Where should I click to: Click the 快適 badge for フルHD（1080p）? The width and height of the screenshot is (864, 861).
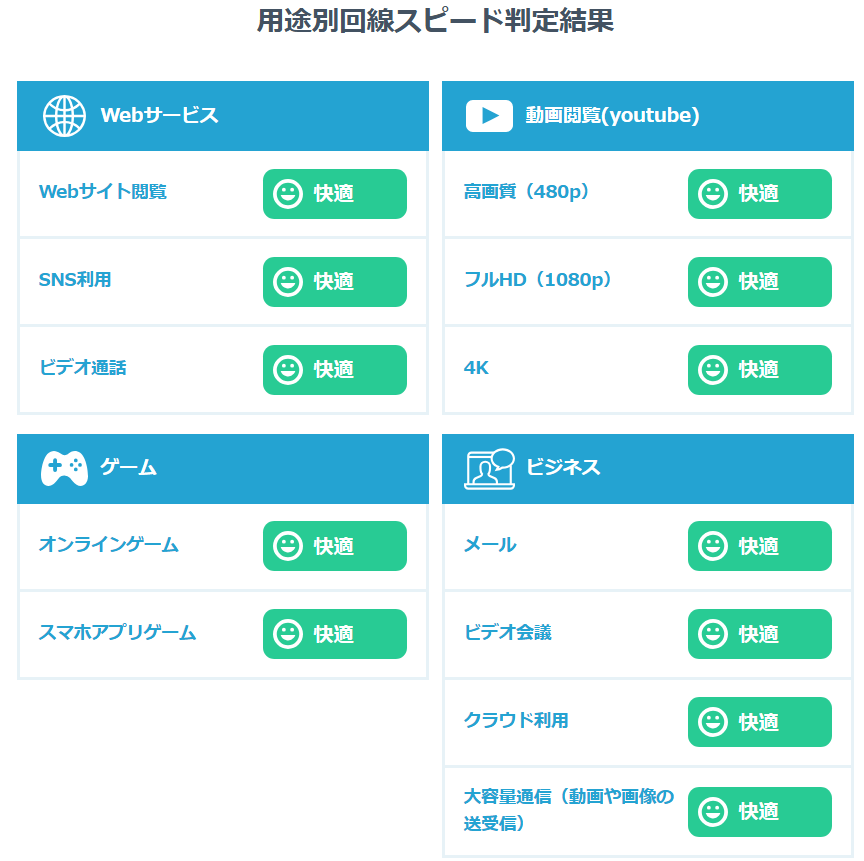click(760, 282)
